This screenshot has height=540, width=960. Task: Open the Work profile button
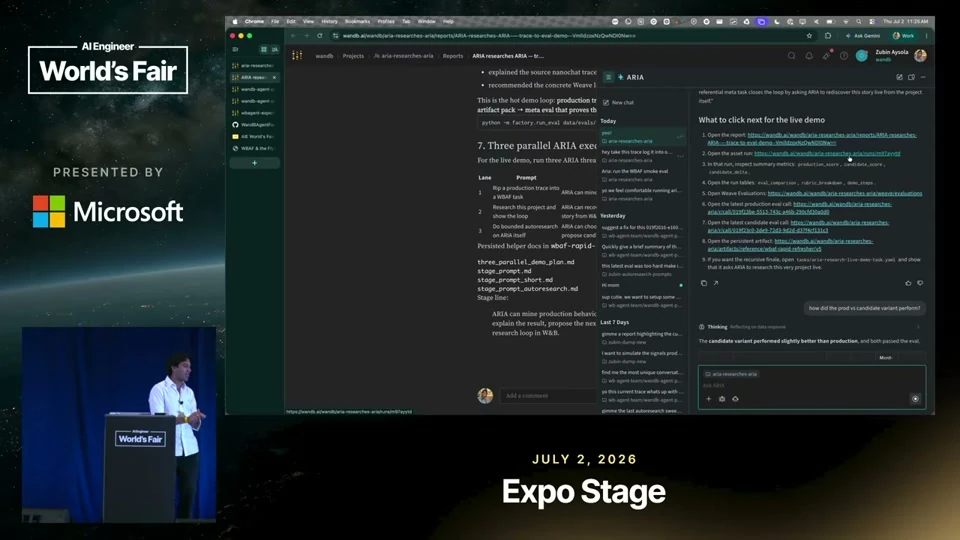point(904,36)
